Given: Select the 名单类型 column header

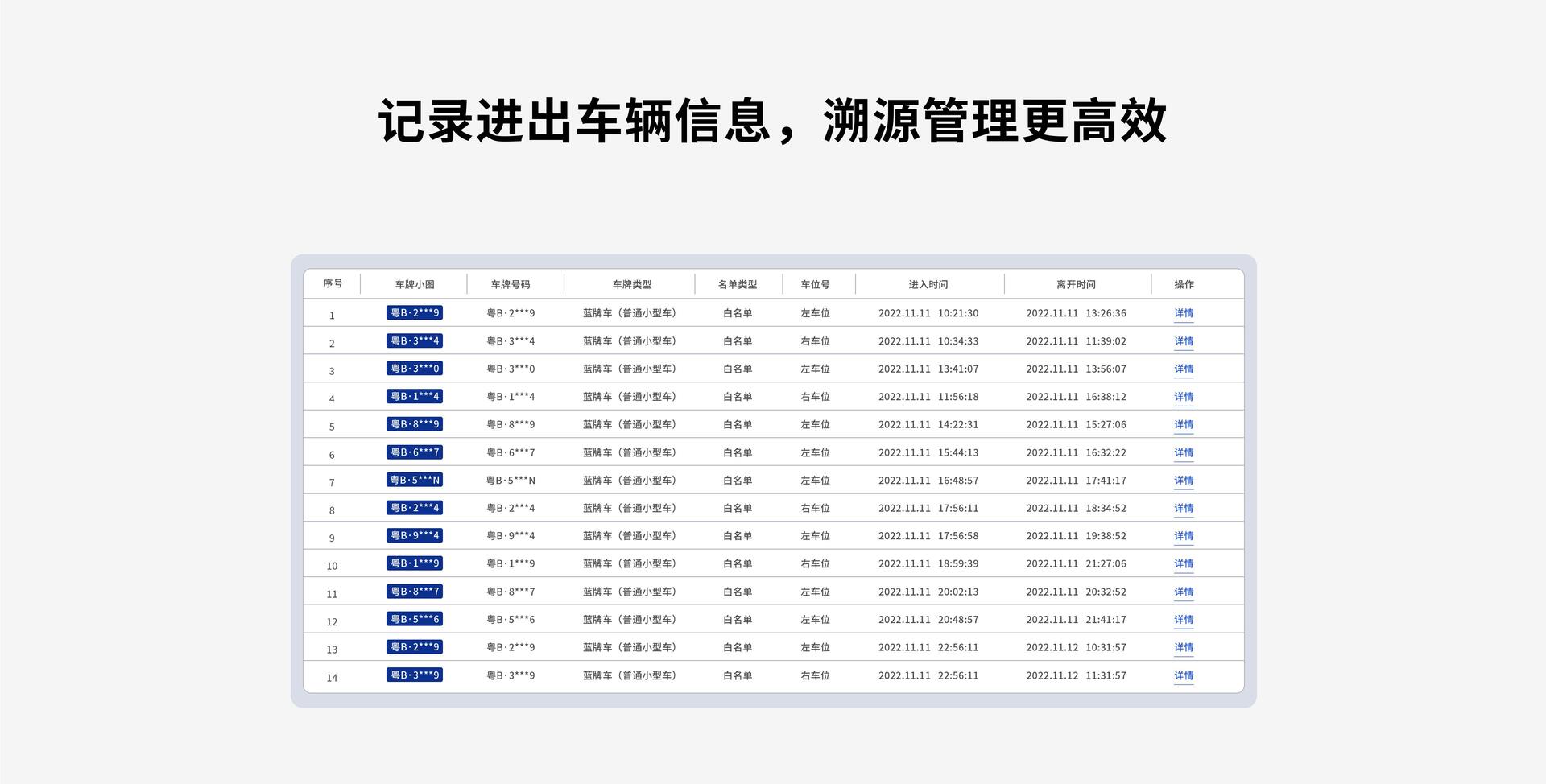Looking at the screenshot, I should click(737, 284).
